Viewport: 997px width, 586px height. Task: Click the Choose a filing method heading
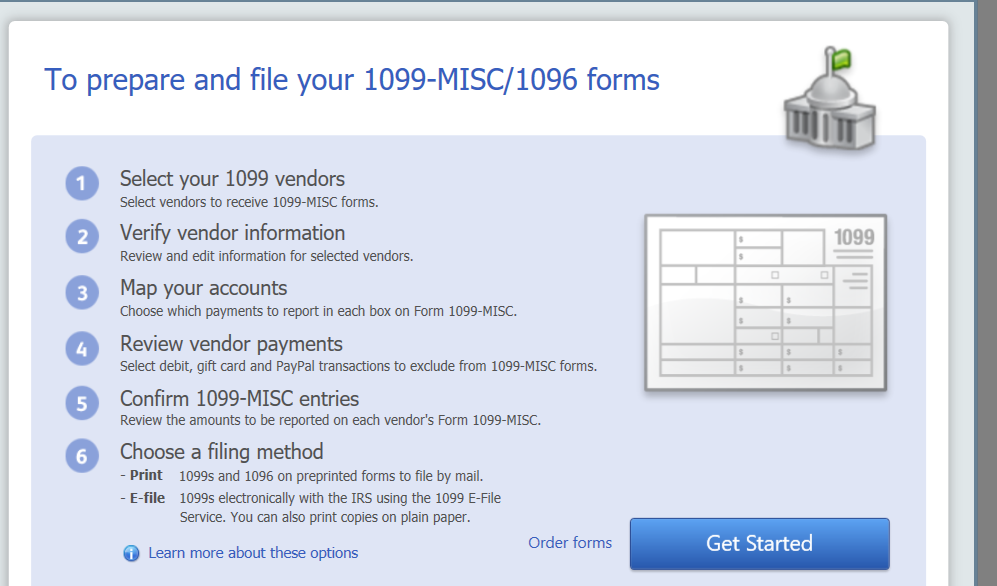(x=221, y=451)
